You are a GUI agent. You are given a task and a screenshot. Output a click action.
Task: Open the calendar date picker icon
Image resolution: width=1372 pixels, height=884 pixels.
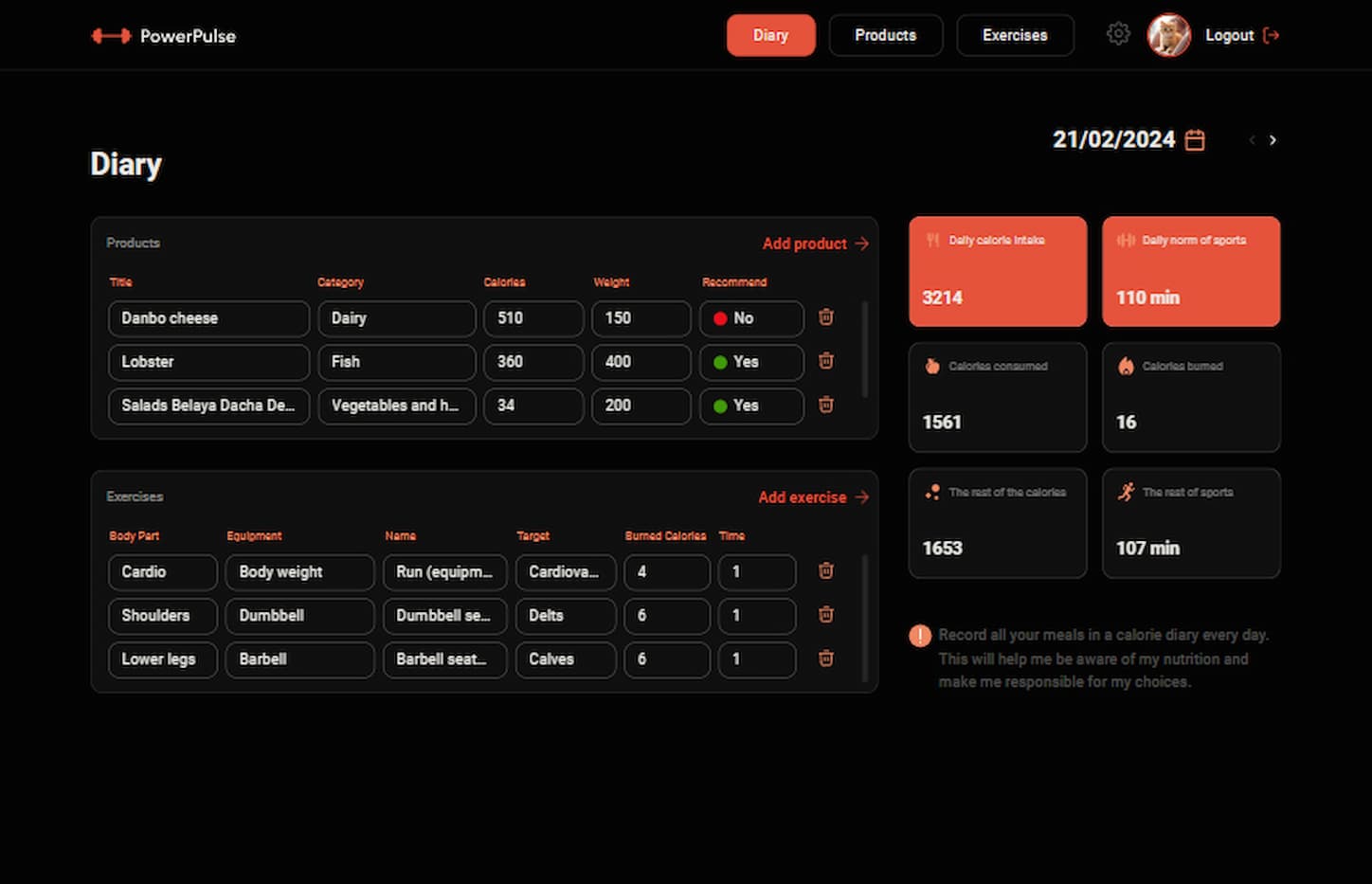click(x=1195, y=140)
